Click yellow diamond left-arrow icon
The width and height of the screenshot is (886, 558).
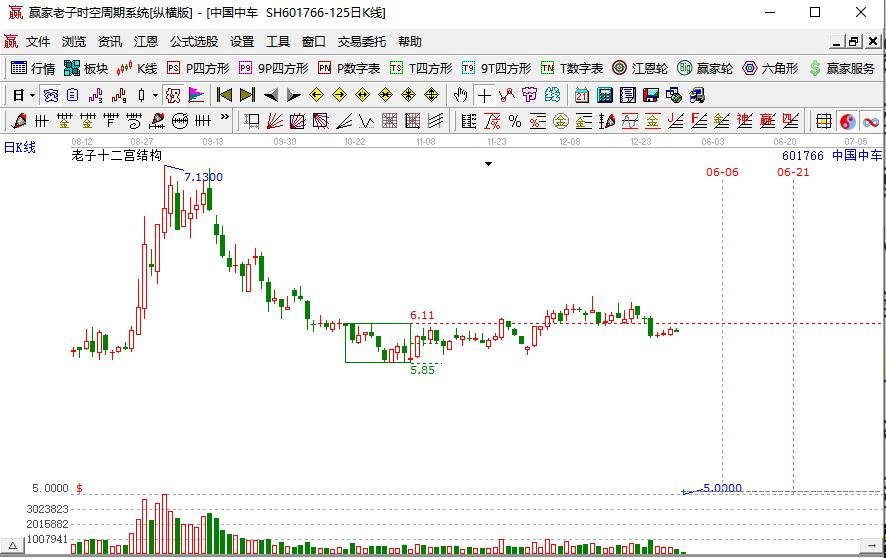tap(316, 95)
